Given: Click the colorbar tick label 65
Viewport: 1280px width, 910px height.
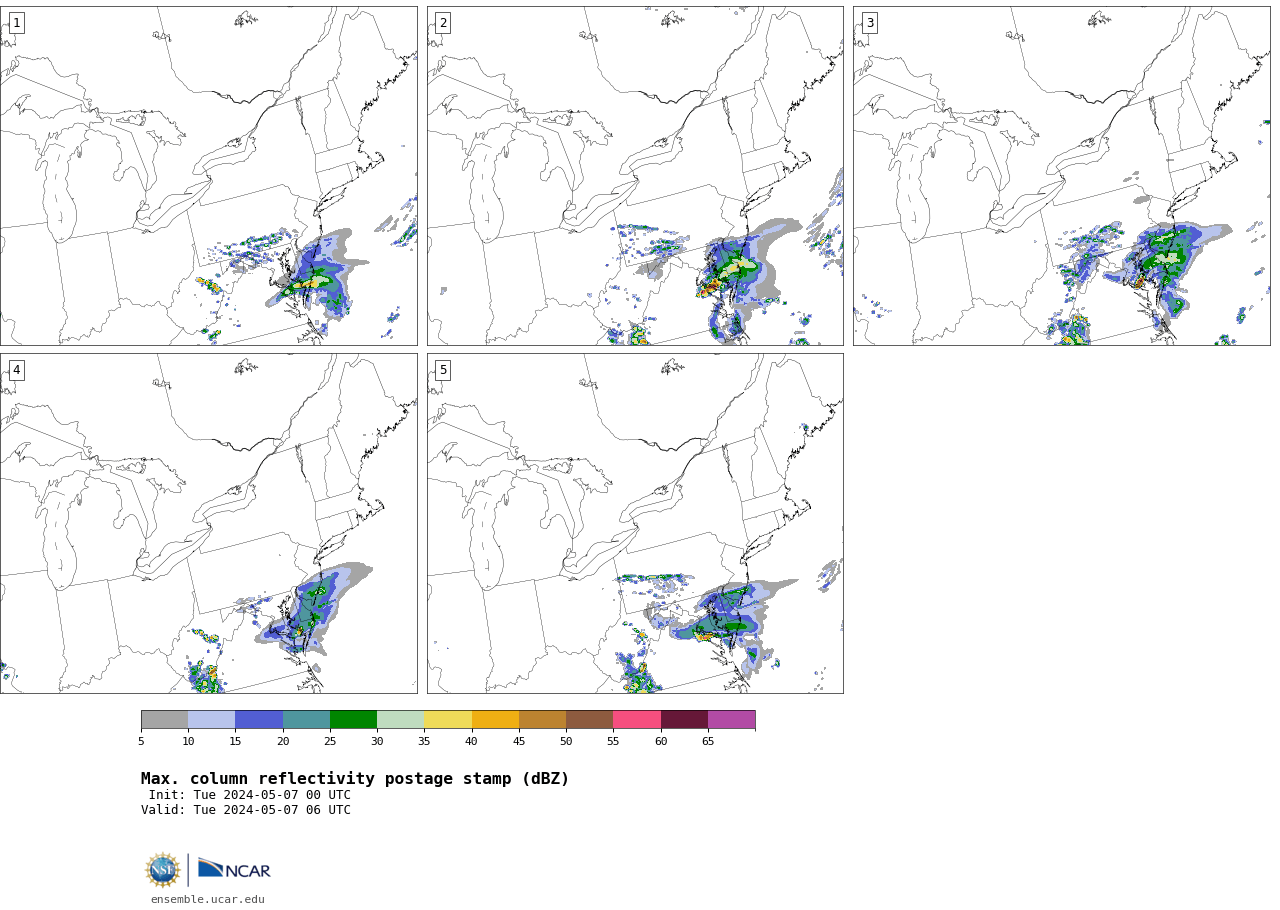Looking at the screenshot, I should [x=708, y=741].
